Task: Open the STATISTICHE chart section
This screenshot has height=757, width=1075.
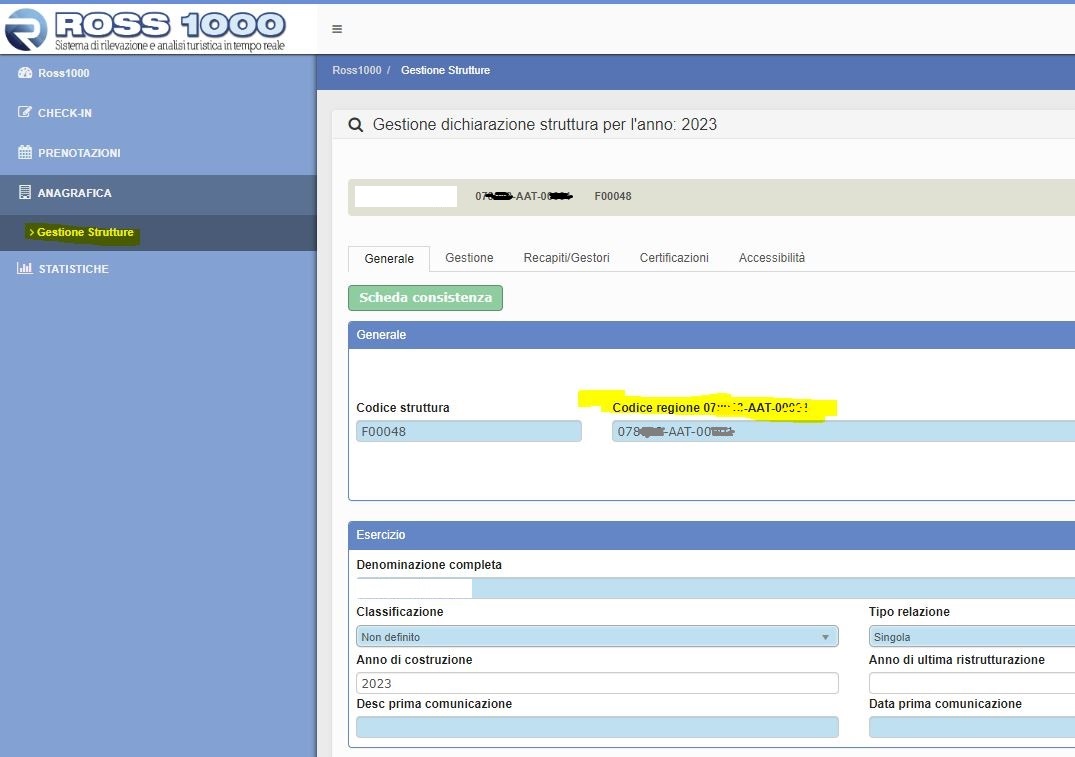Action: [73, 269]
